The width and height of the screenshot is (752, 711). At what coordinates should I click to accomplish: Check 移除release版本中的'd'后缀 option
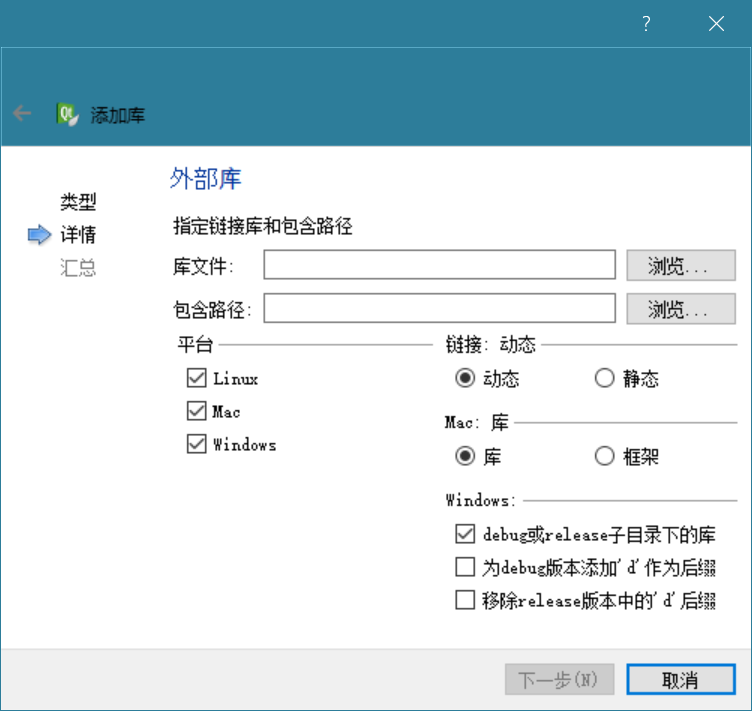464,601
